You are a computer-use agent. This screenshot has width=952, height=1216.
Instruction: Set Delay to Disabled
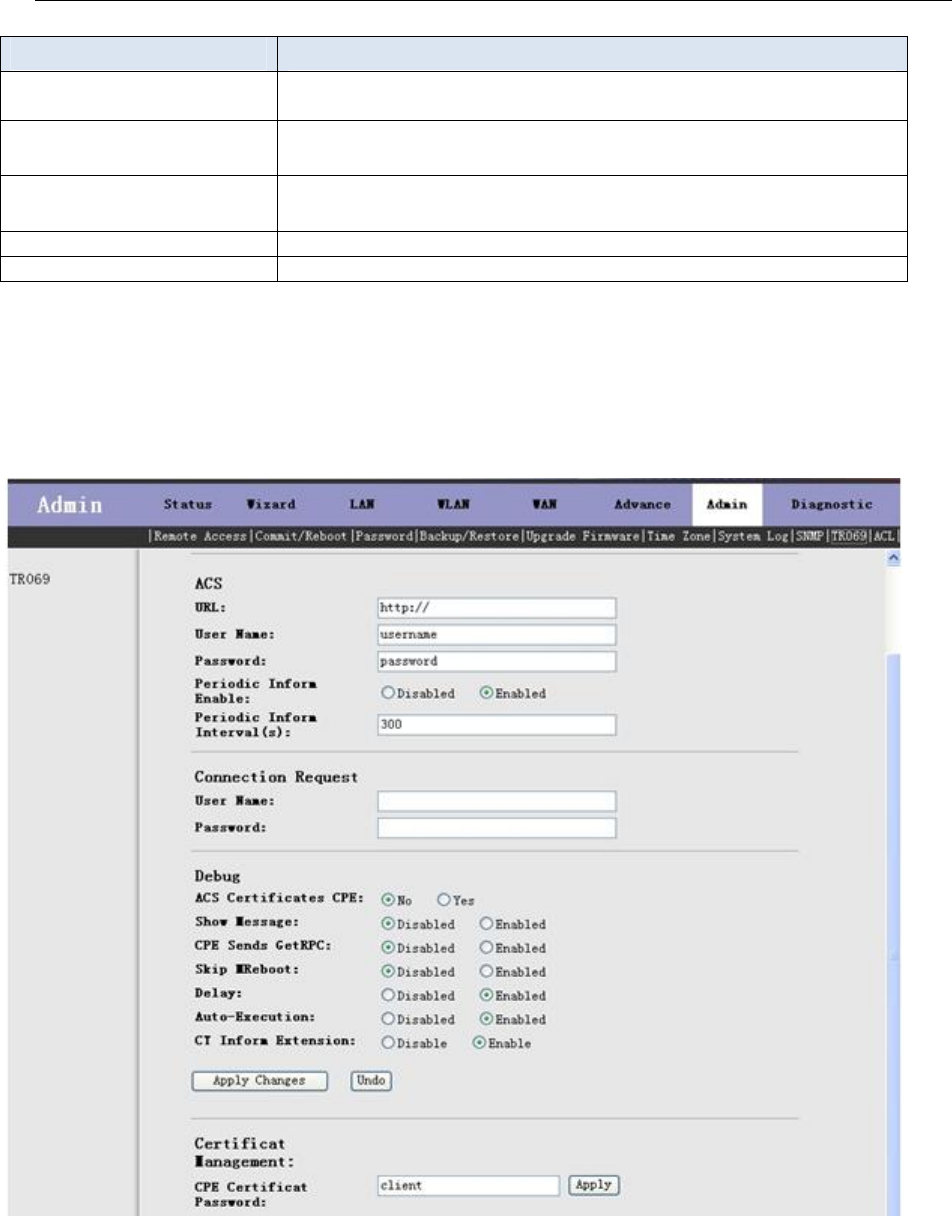tap(386, 996)
